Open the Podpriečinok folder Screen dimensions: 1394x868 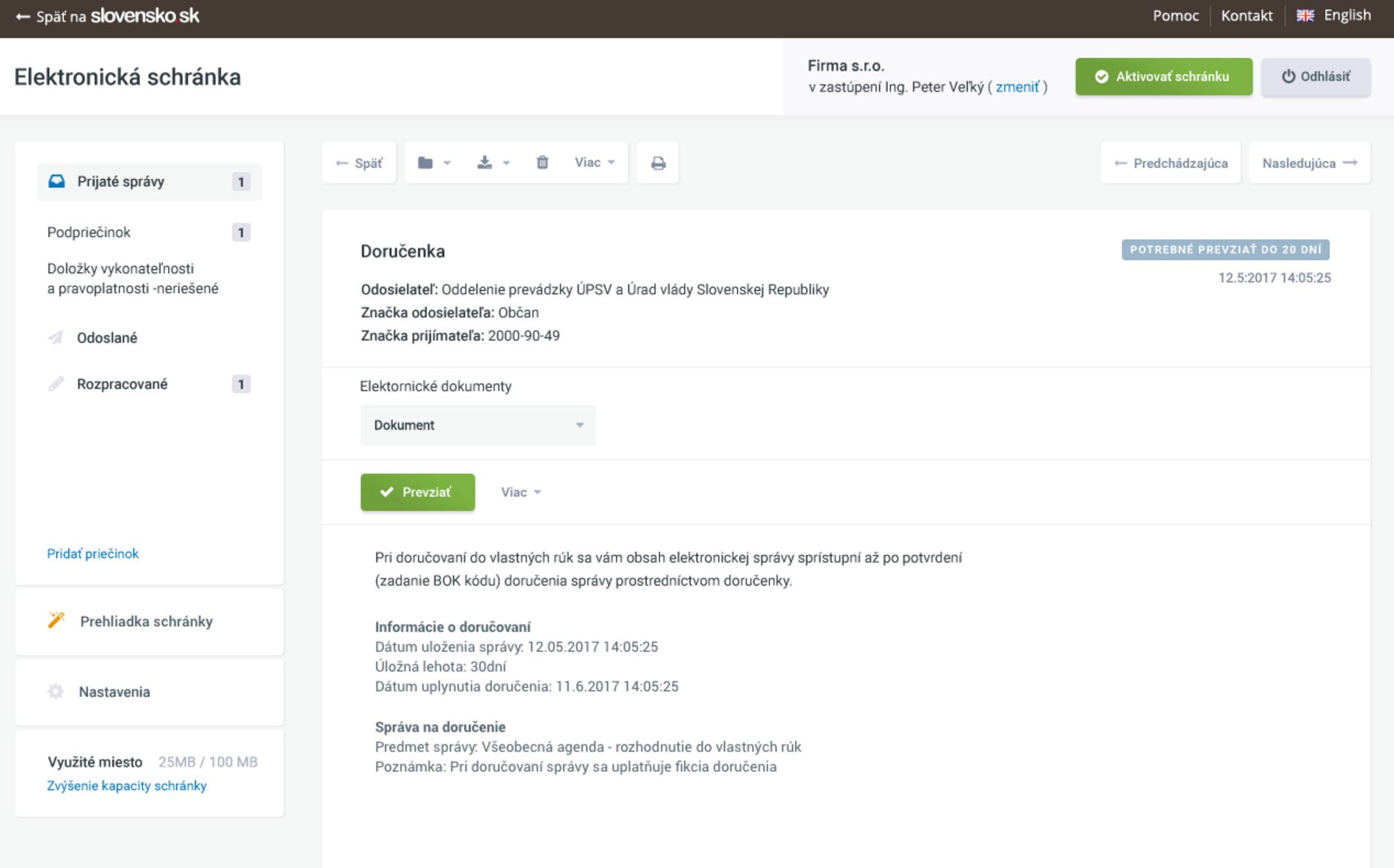pos(89,232)
